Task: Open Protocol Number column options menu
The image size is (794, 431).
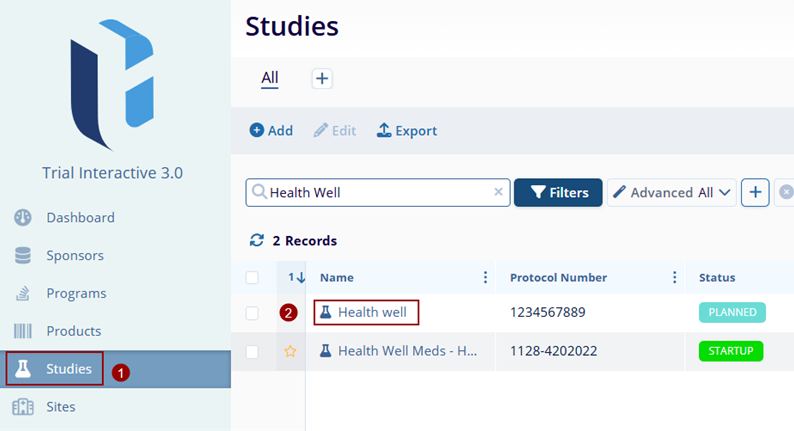Action: tap(674, 277)
